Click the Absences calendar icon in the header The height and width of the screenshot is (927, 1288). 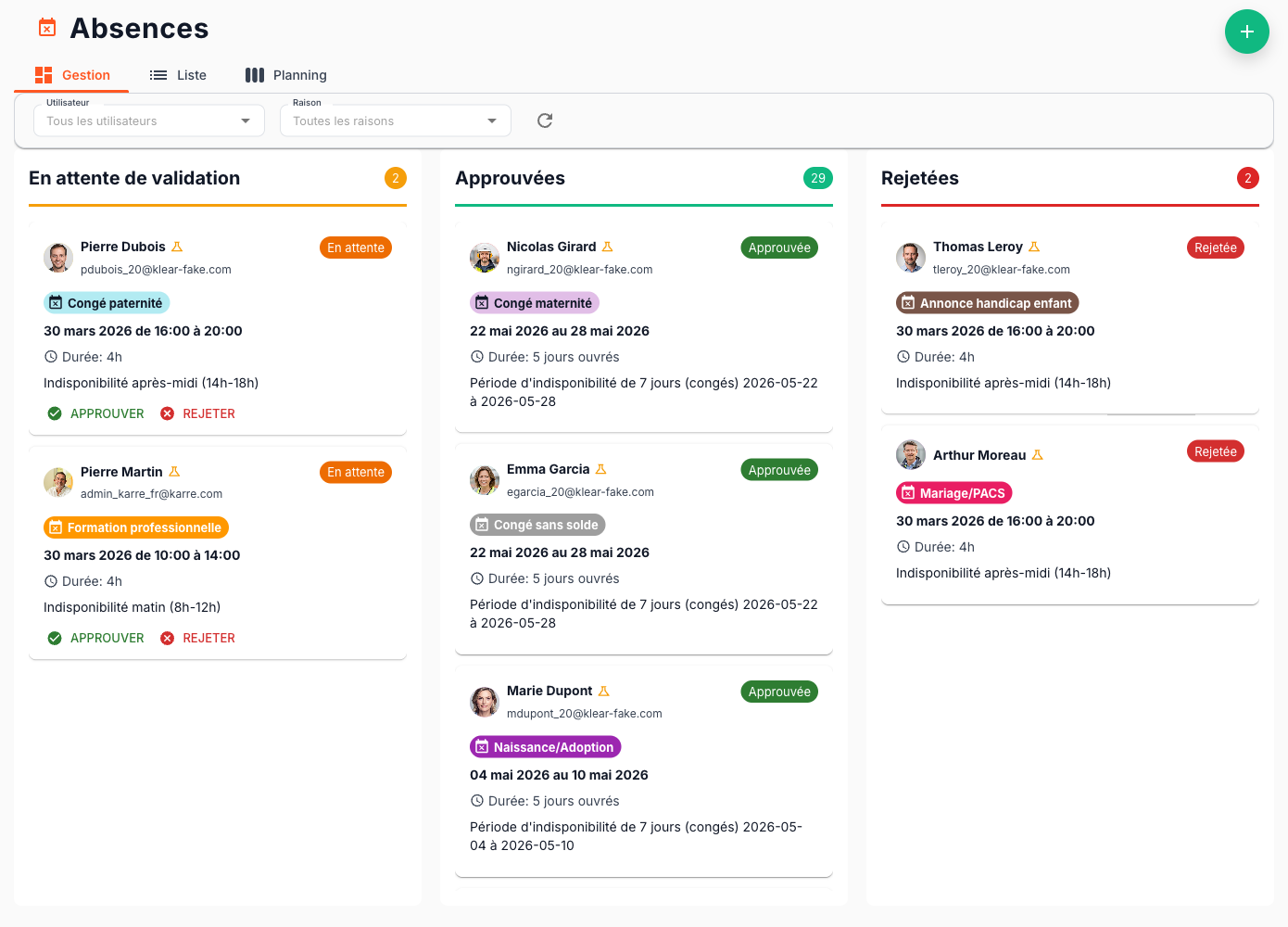pos(46,28)
